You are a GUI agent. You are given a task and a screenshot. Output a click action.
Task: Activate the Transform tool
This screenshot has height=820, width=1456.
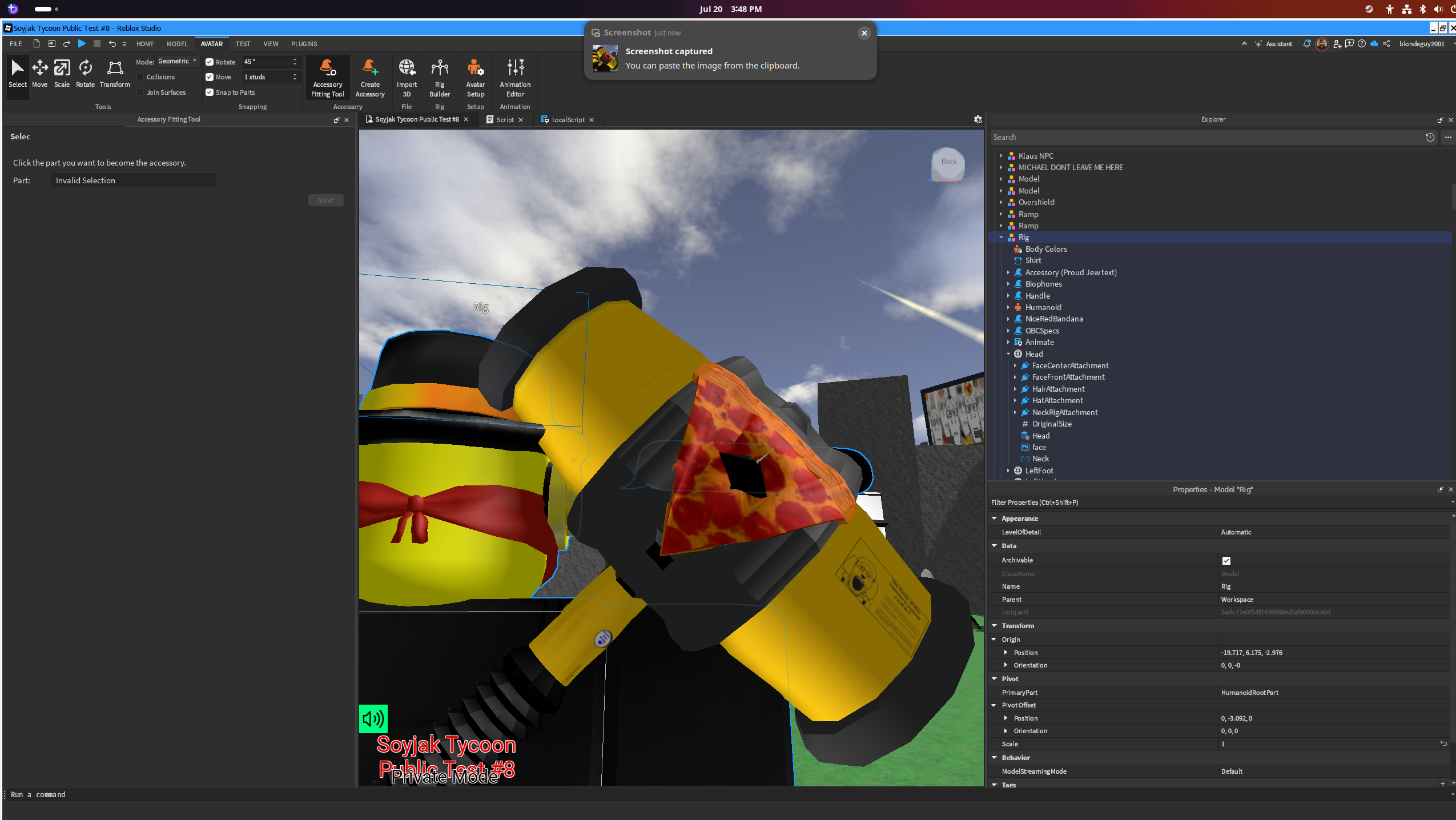115,74
